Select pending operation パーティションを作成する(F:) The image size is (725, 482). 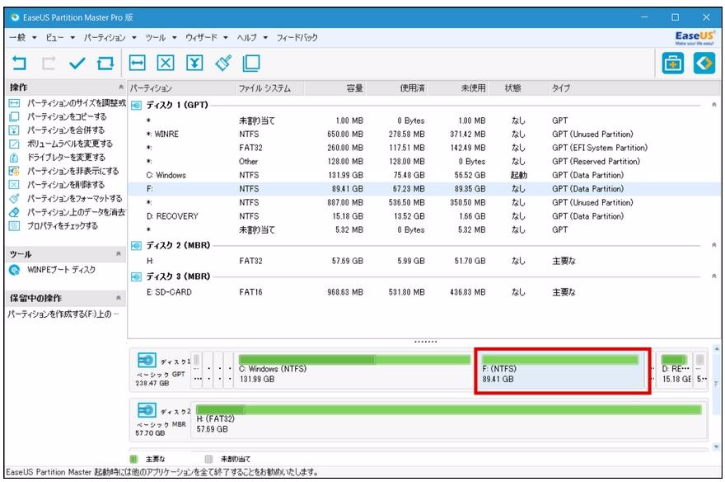[63, 314]
